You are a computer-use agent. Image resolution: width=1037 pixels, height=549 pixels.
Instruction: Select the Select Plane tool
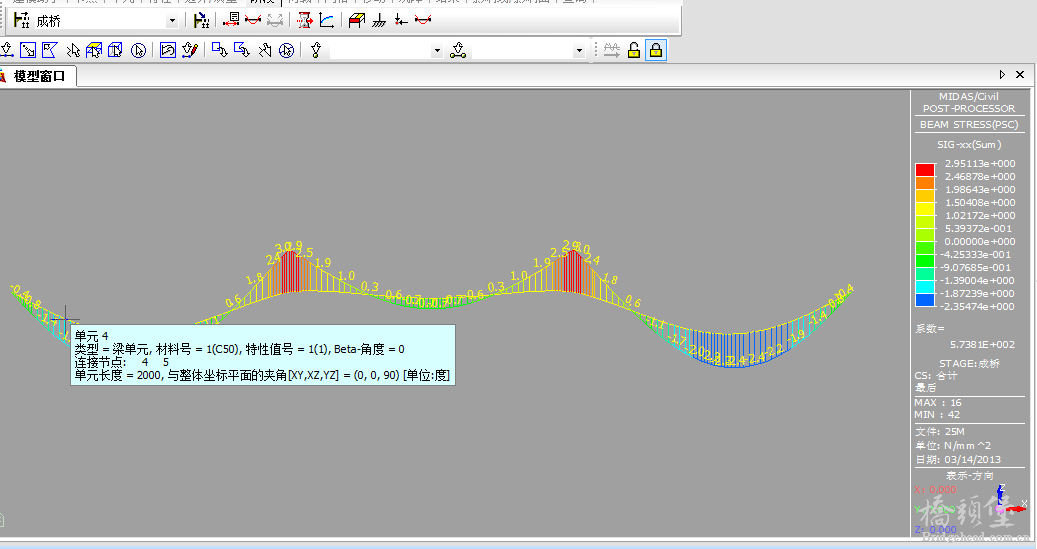tap(94, 50)
